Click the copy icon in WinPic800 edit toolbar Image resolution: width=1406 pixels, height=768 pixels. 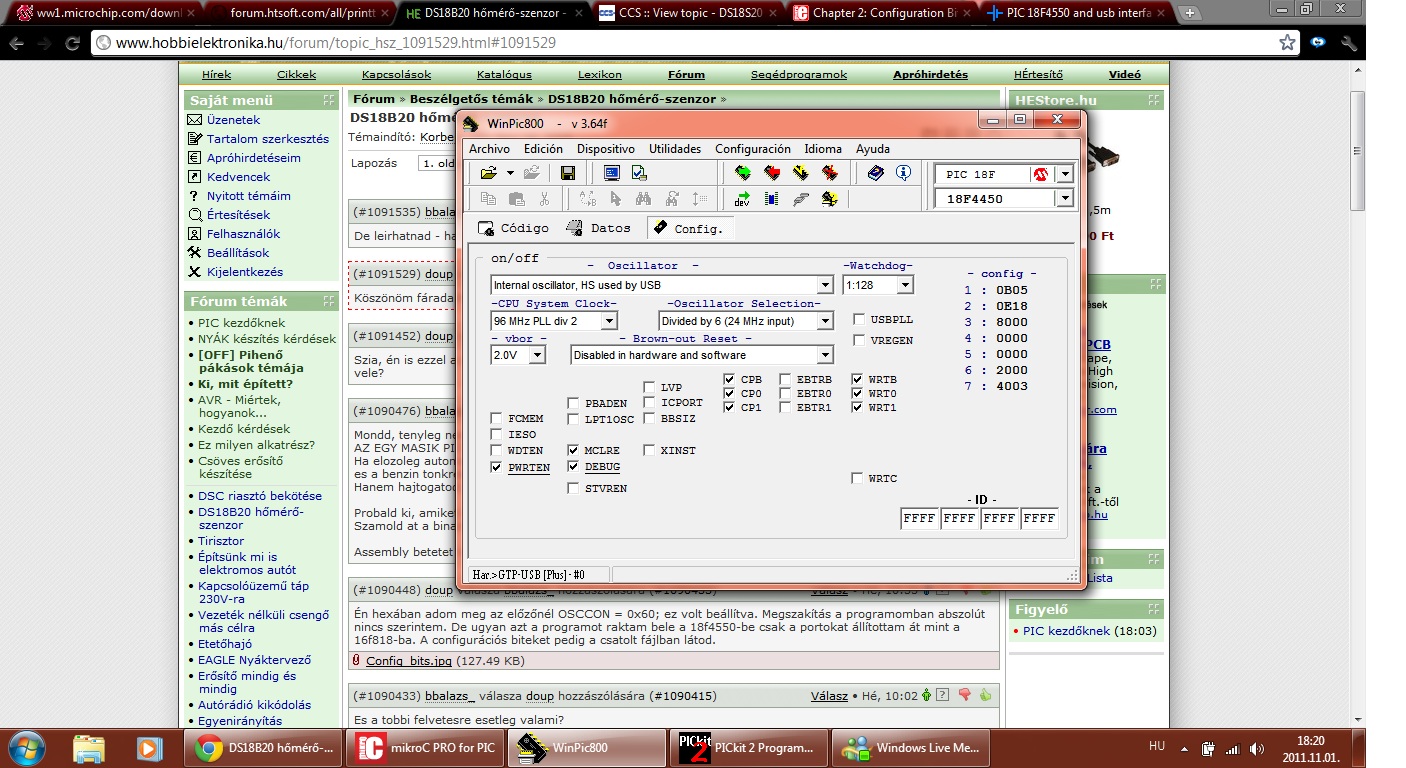[x=488, y=199]
